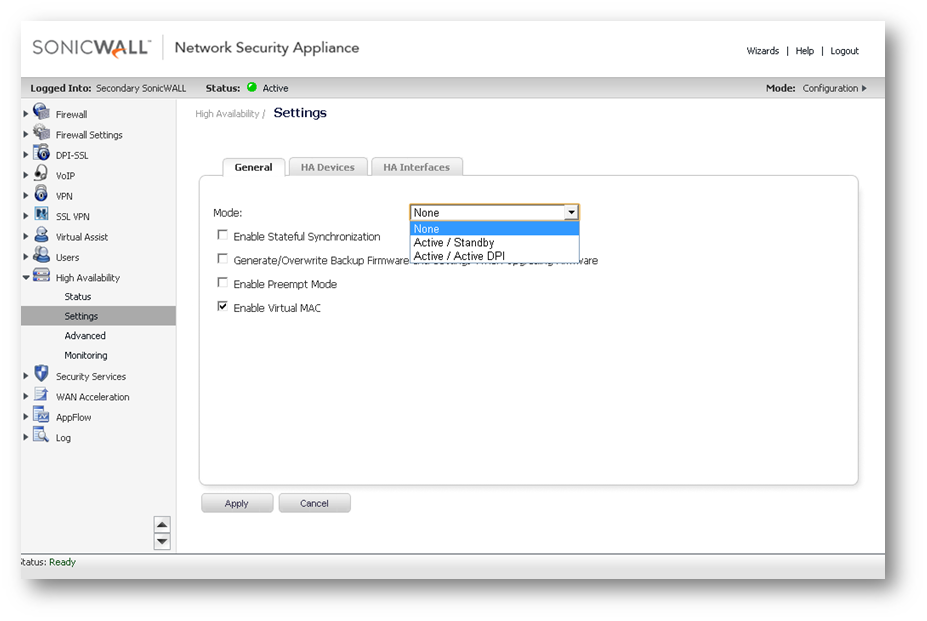This screenshot has width=927, height=621.
Task: Click the sidebar scroll down arrow
Action: tap(162, 541)
